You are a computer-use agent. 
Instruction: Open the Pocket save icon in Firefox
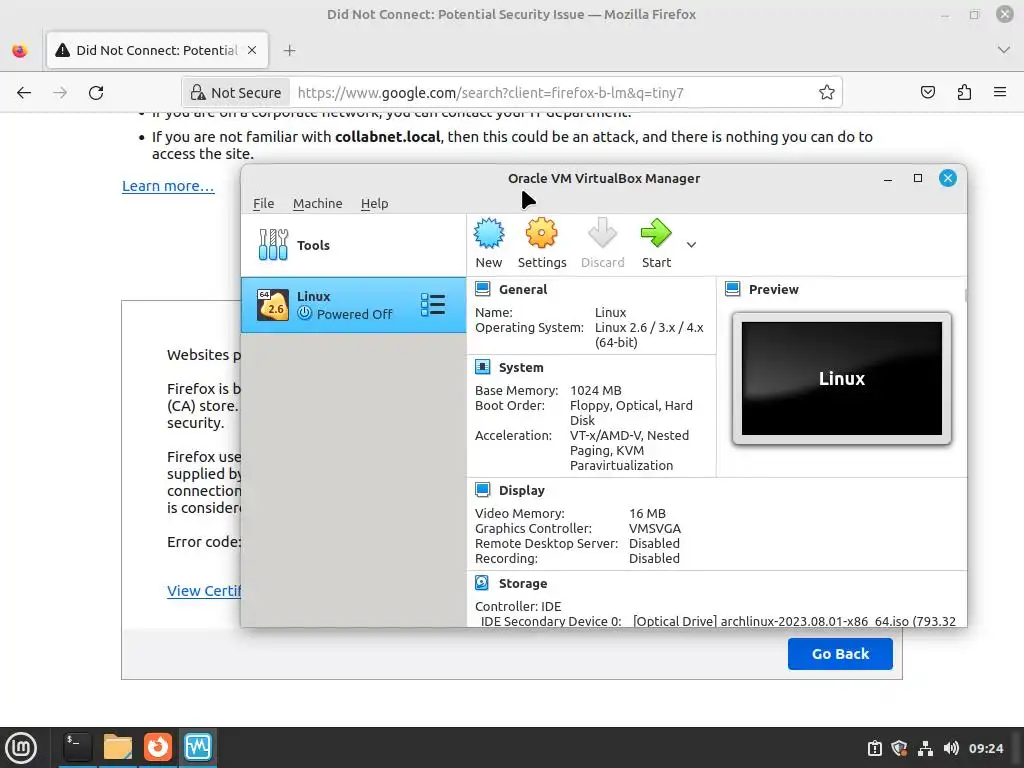click(927, 92)
